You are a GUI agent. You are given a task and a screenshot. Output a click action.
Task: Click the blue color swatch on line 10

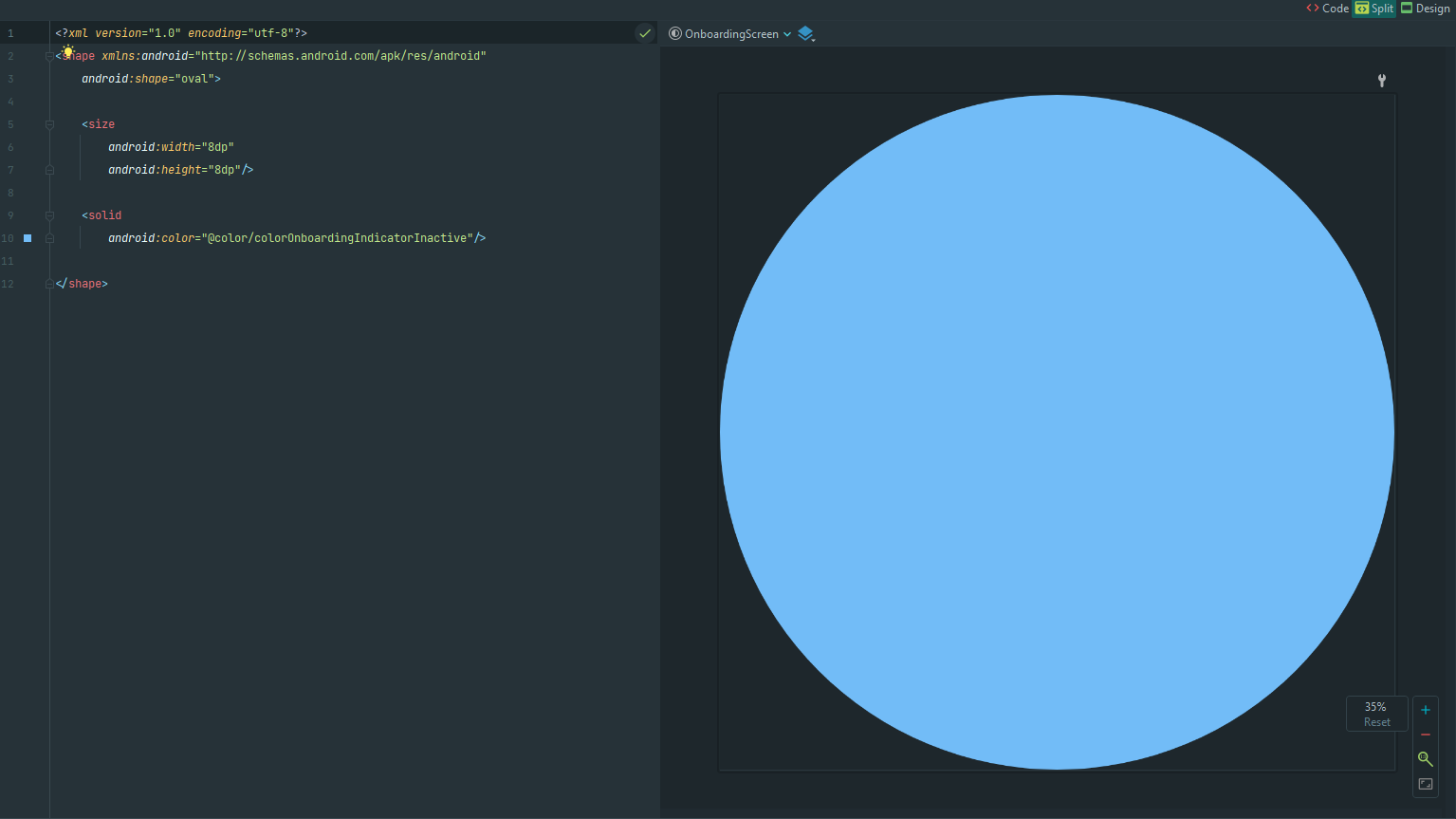(x=28, y=238)
